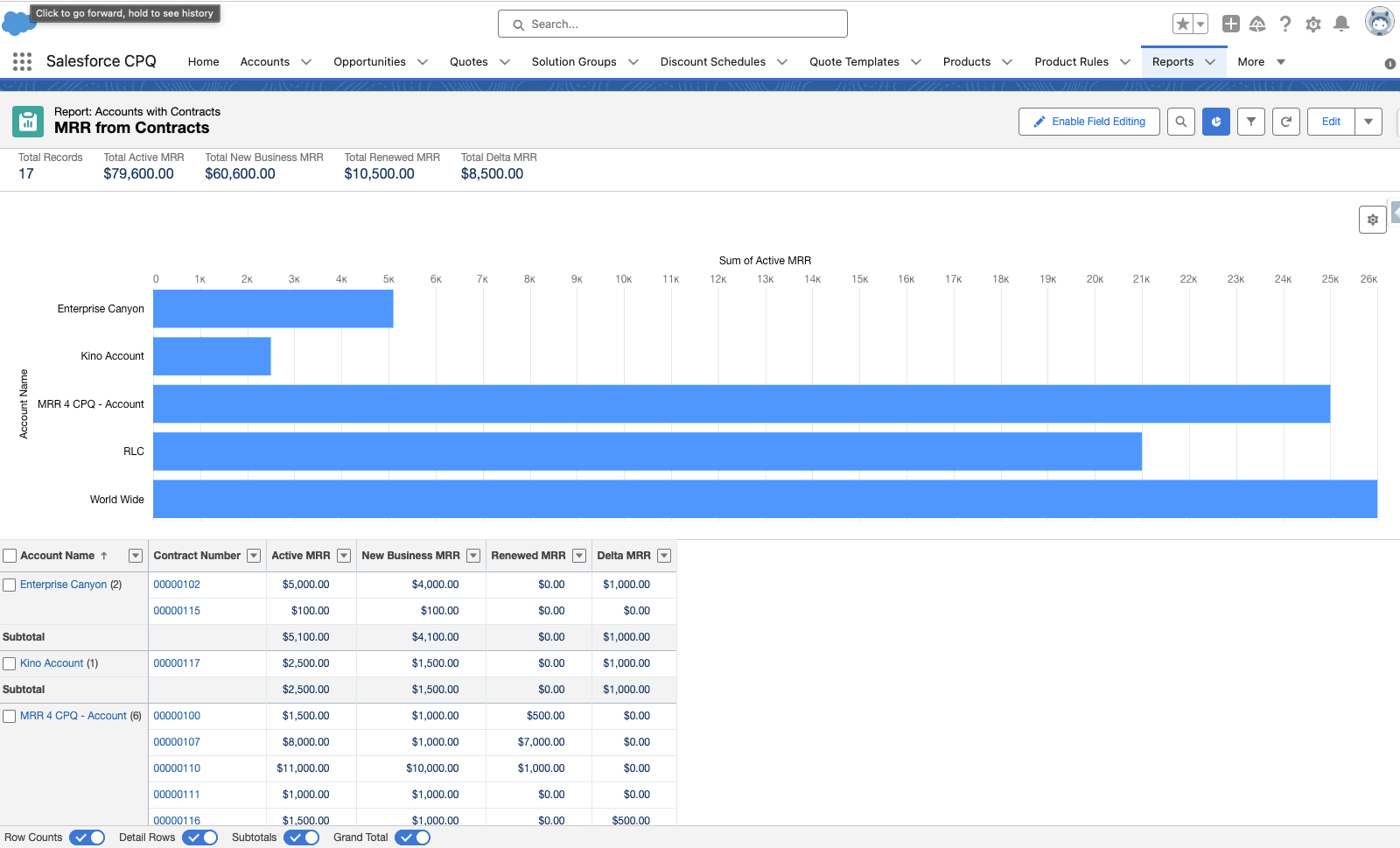Expand the Accounts tab chevron
The image size is (1400, 848).
point(306,62)
